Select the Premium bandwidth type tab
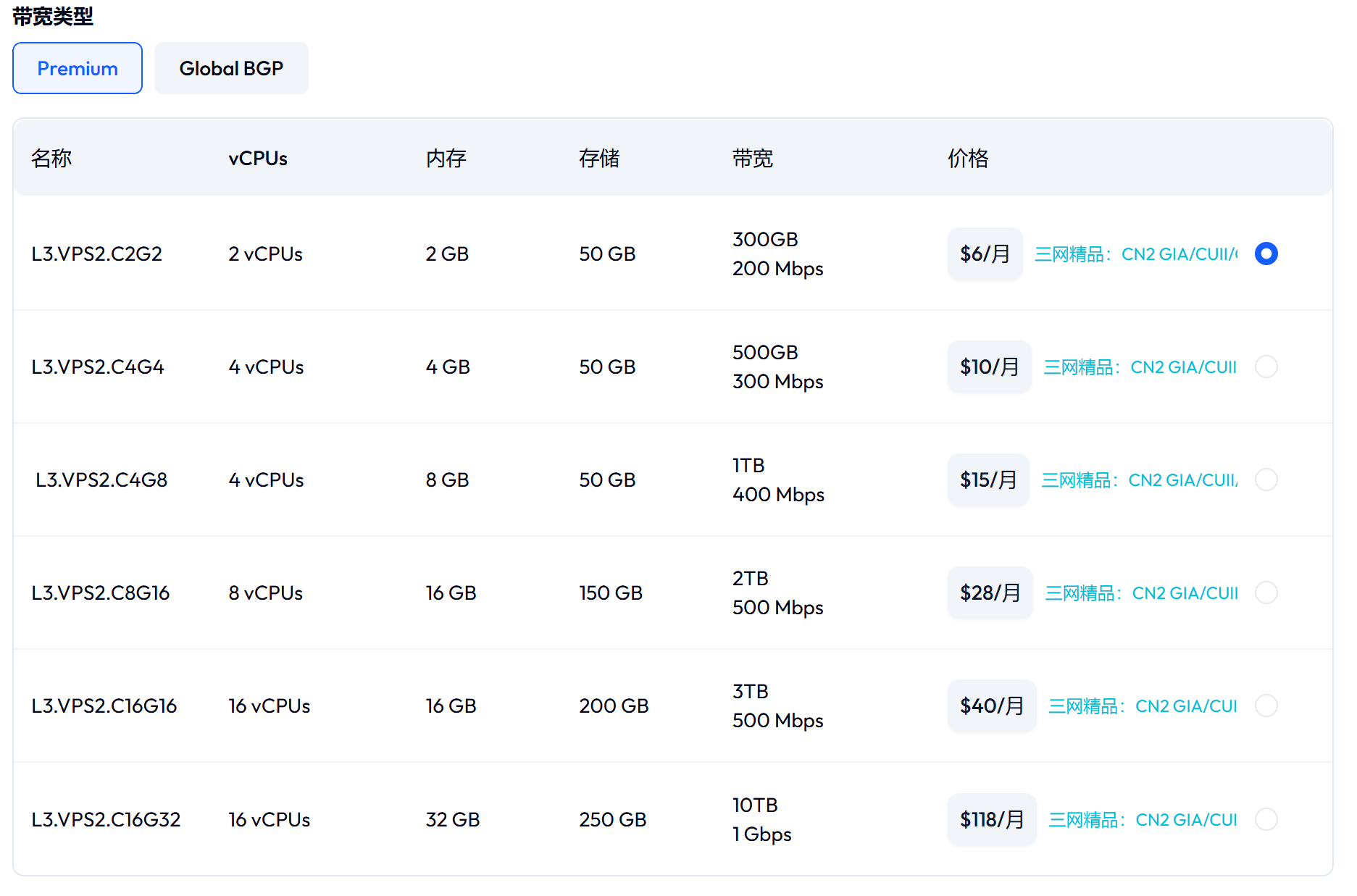Image resolution: width=1357 pixels, height=896 pixels. [78, 68]
